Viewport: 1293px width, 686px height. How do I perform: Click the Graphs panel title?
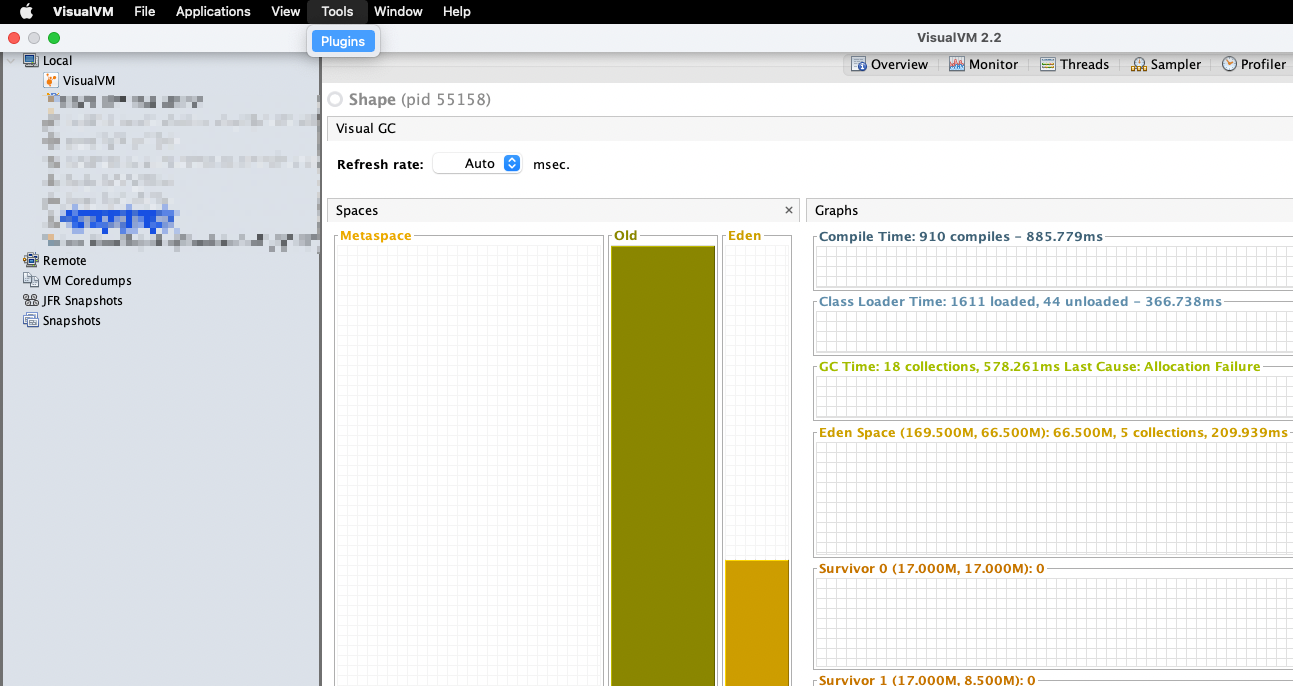pos(836,210)
